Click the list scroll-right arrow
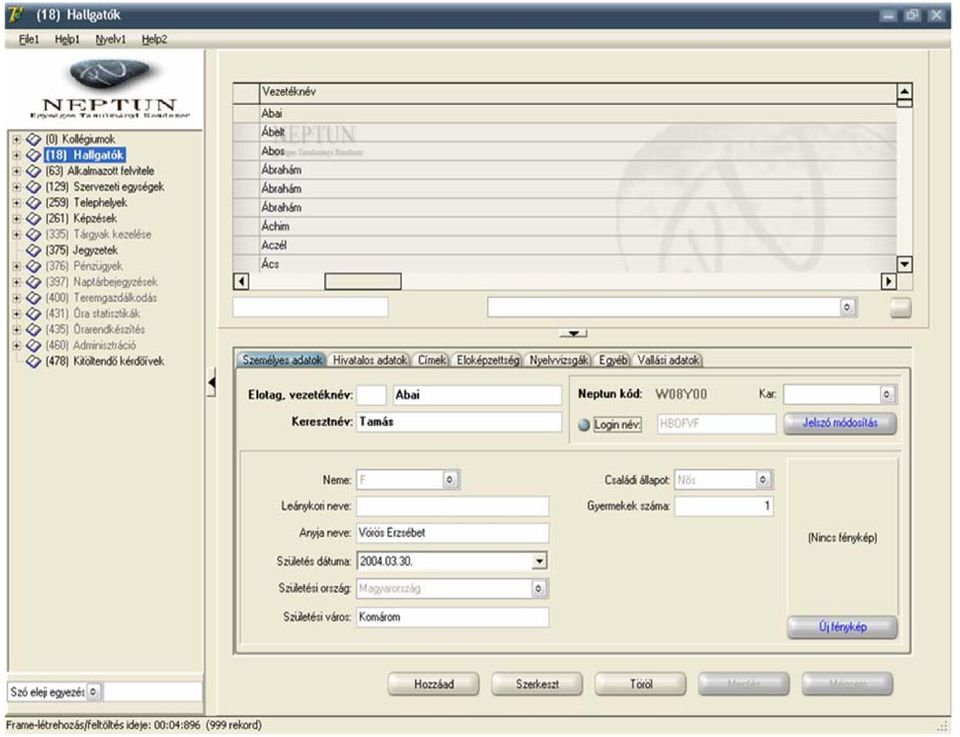This screenshot has height=737, width=960. click(x=888, y=282)
